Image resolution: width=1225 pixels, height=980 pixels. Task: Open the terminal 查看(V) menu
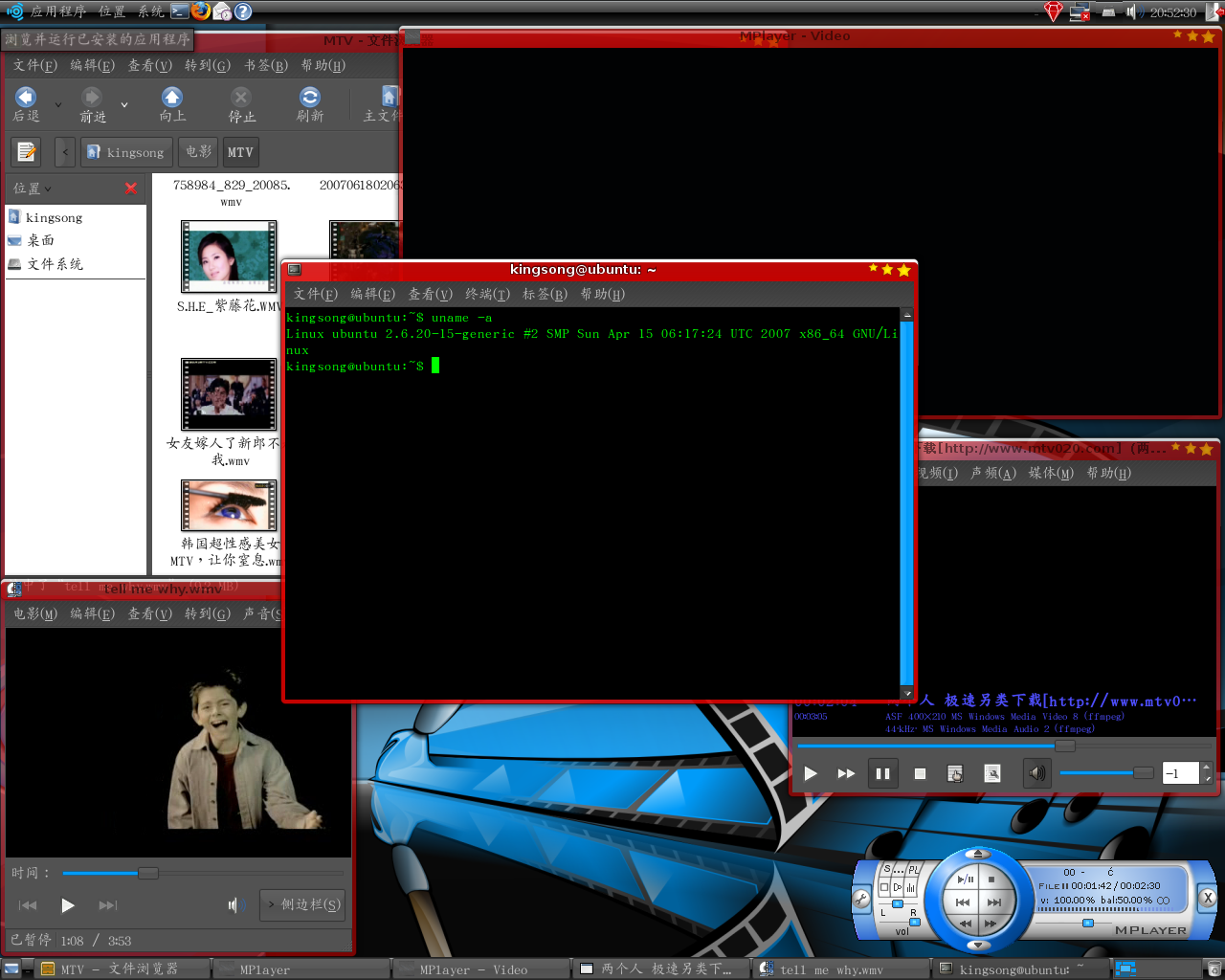(430, 294)
